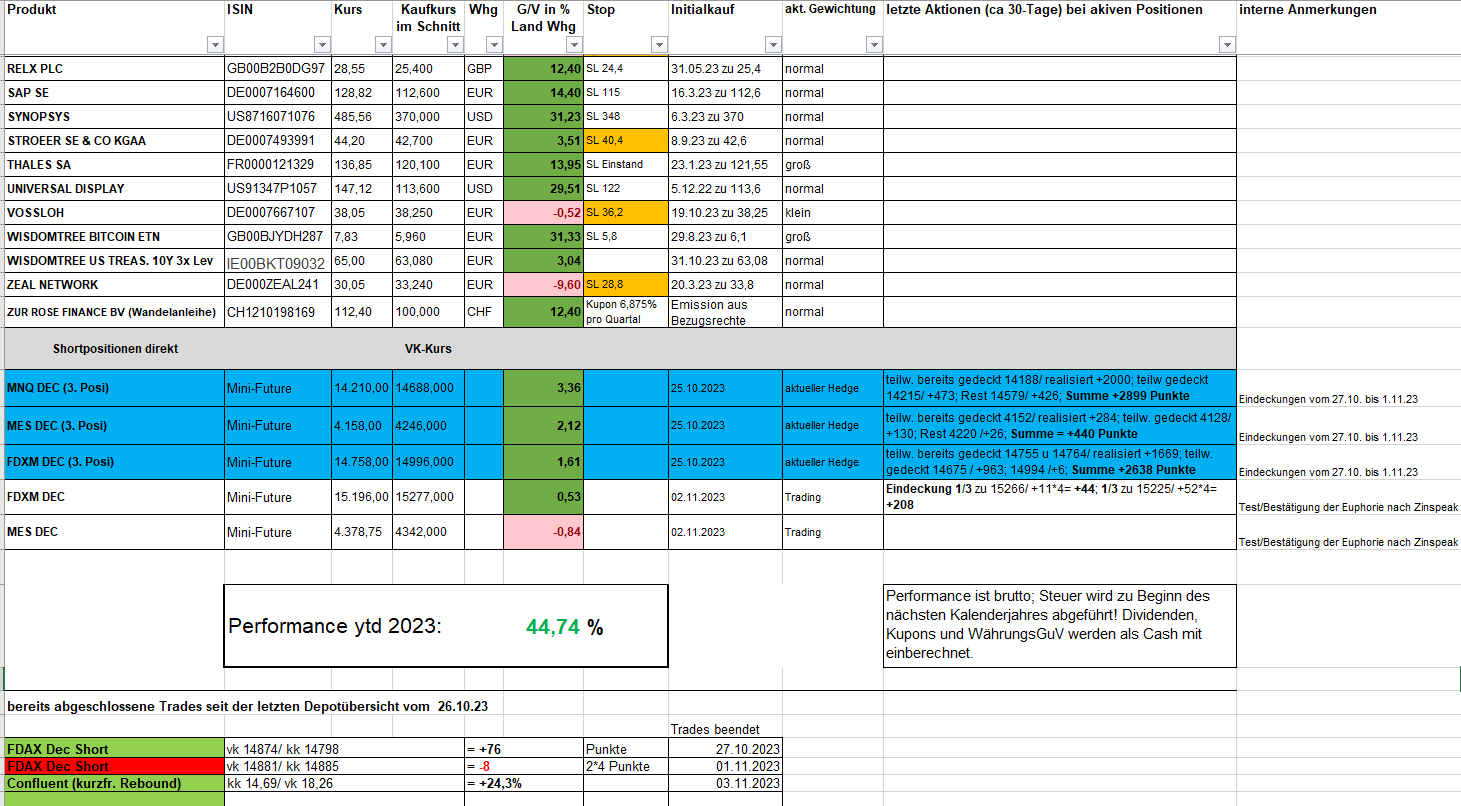Viewport: 1461px width, 806px height.
Task: Open the Kaufkurs im Schnitt filter dropdown
Action: coord(455,45)
